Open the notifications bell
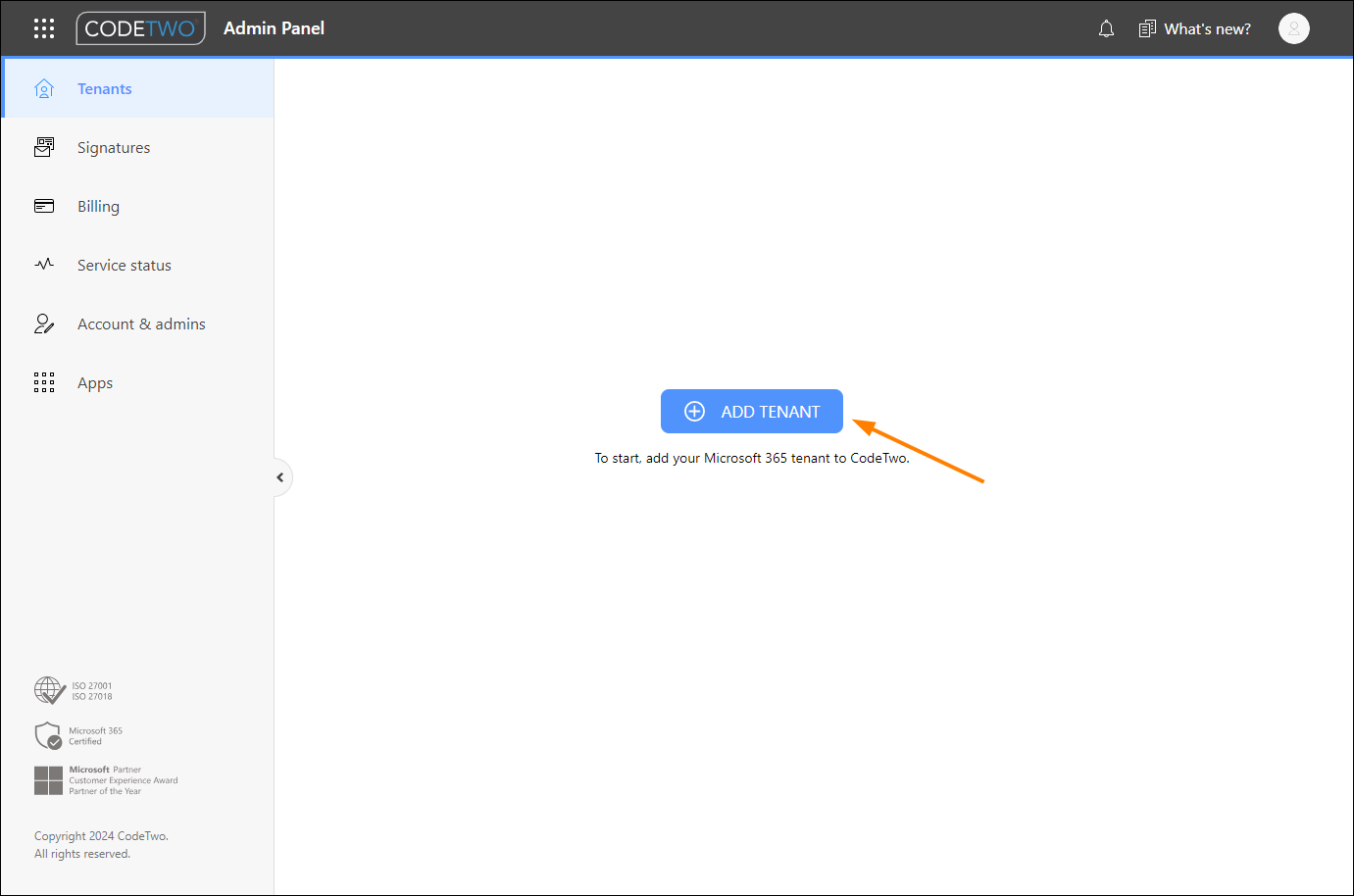1354x896 pixels. pyautogui.click(x=1106, y=28)
